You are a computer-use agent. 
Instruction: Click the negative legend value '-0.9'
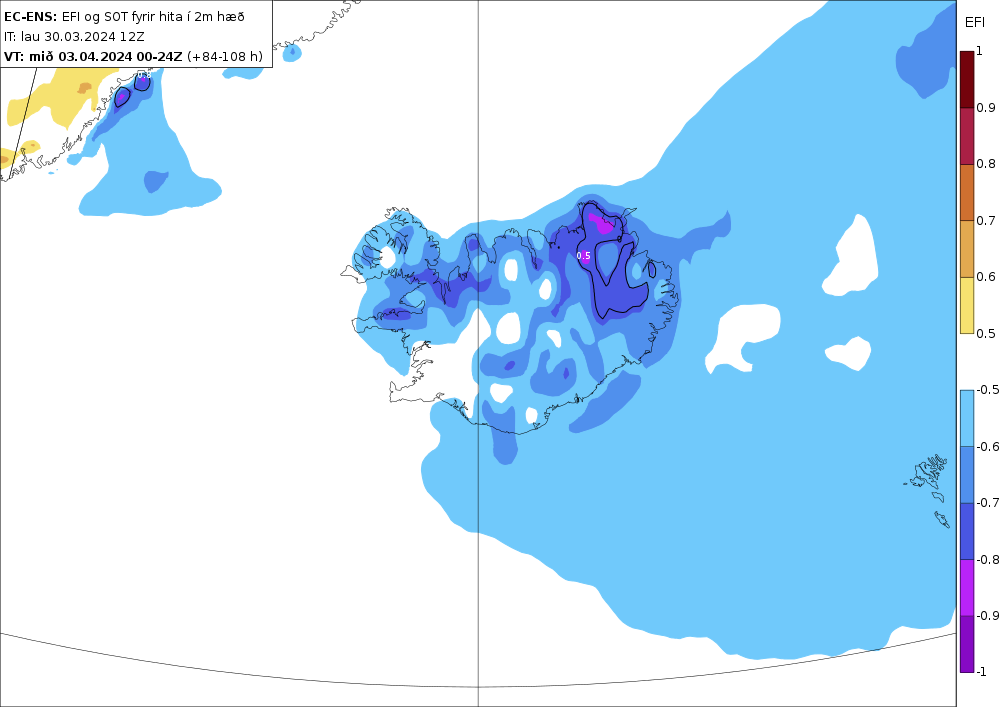click(988, 615)
